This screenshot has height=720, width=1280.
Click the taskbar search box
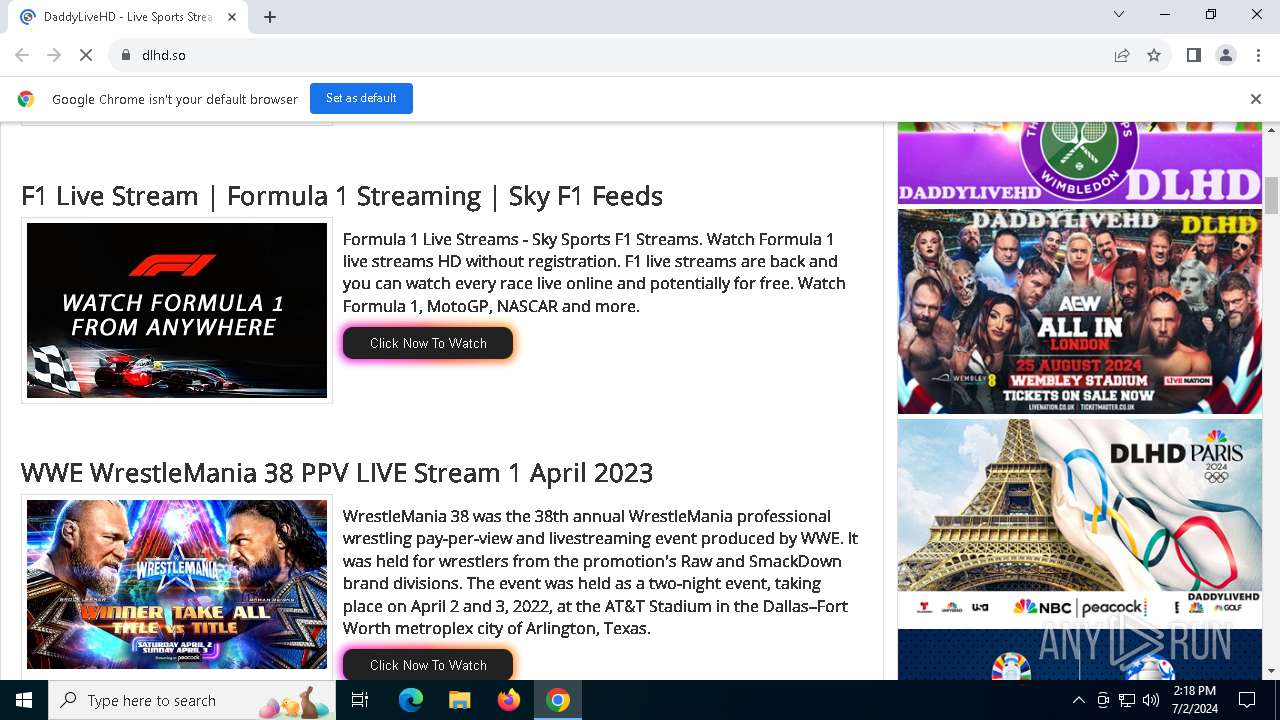(x=192, y=700)
